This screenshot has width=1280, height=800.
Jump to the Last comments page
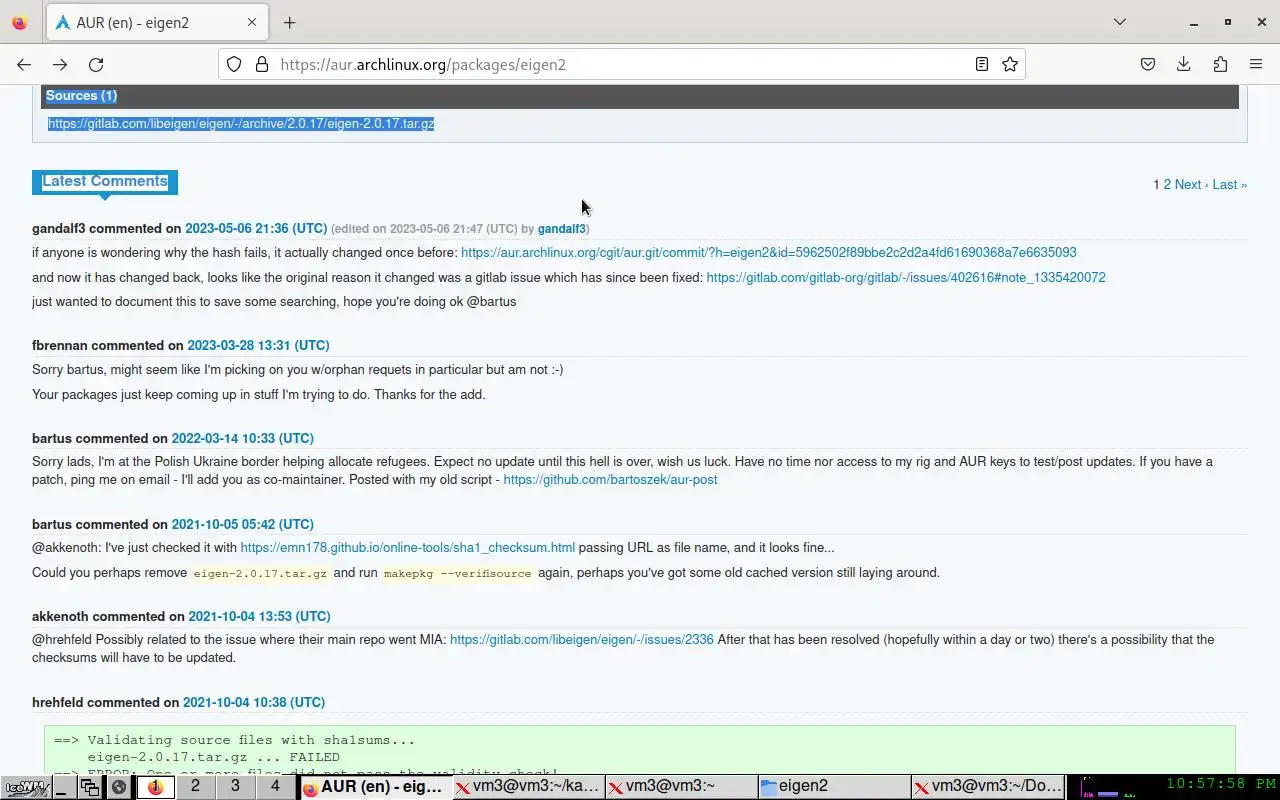(1230, 185)
